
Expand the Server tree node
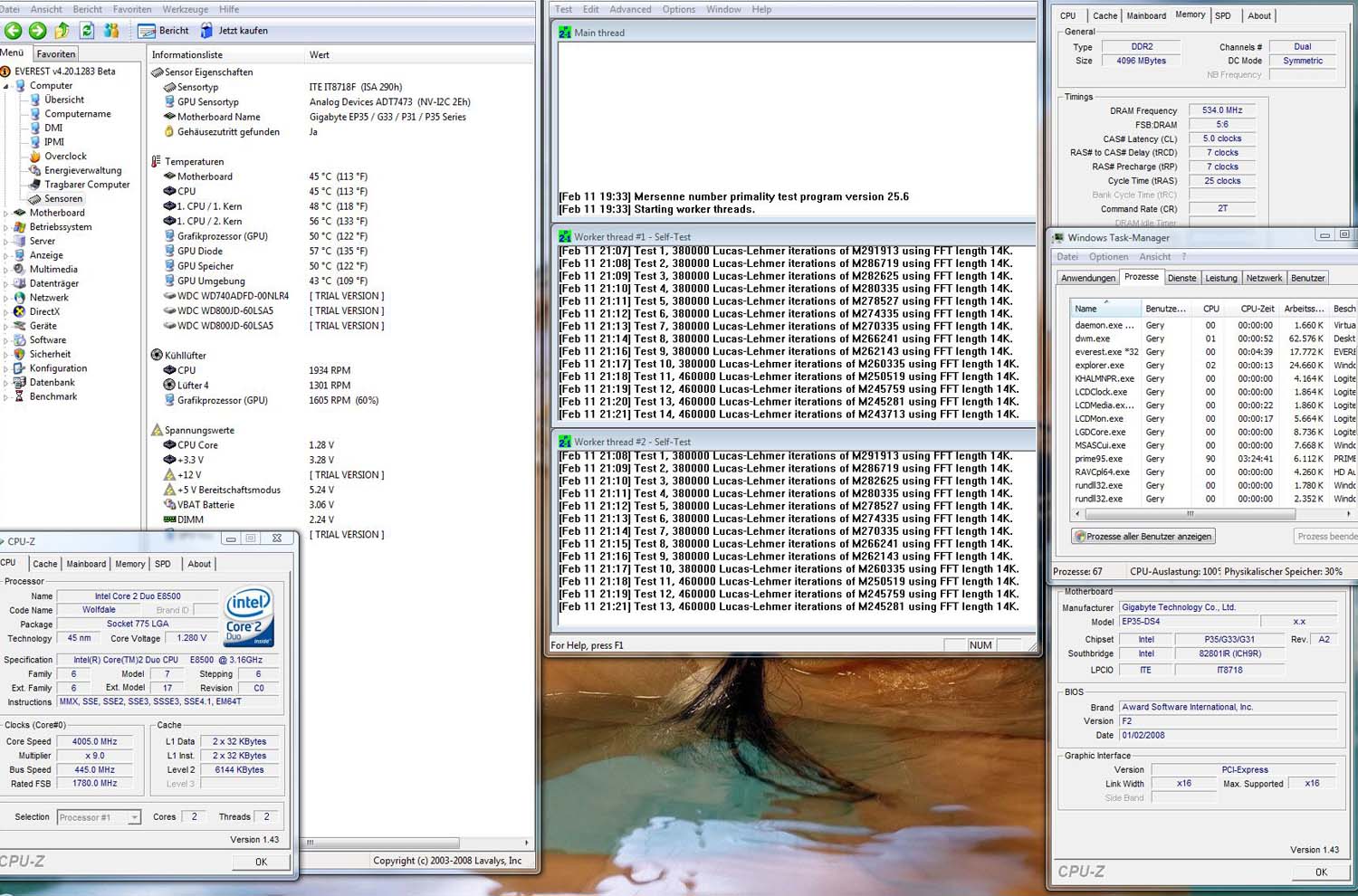coord(6,242)
